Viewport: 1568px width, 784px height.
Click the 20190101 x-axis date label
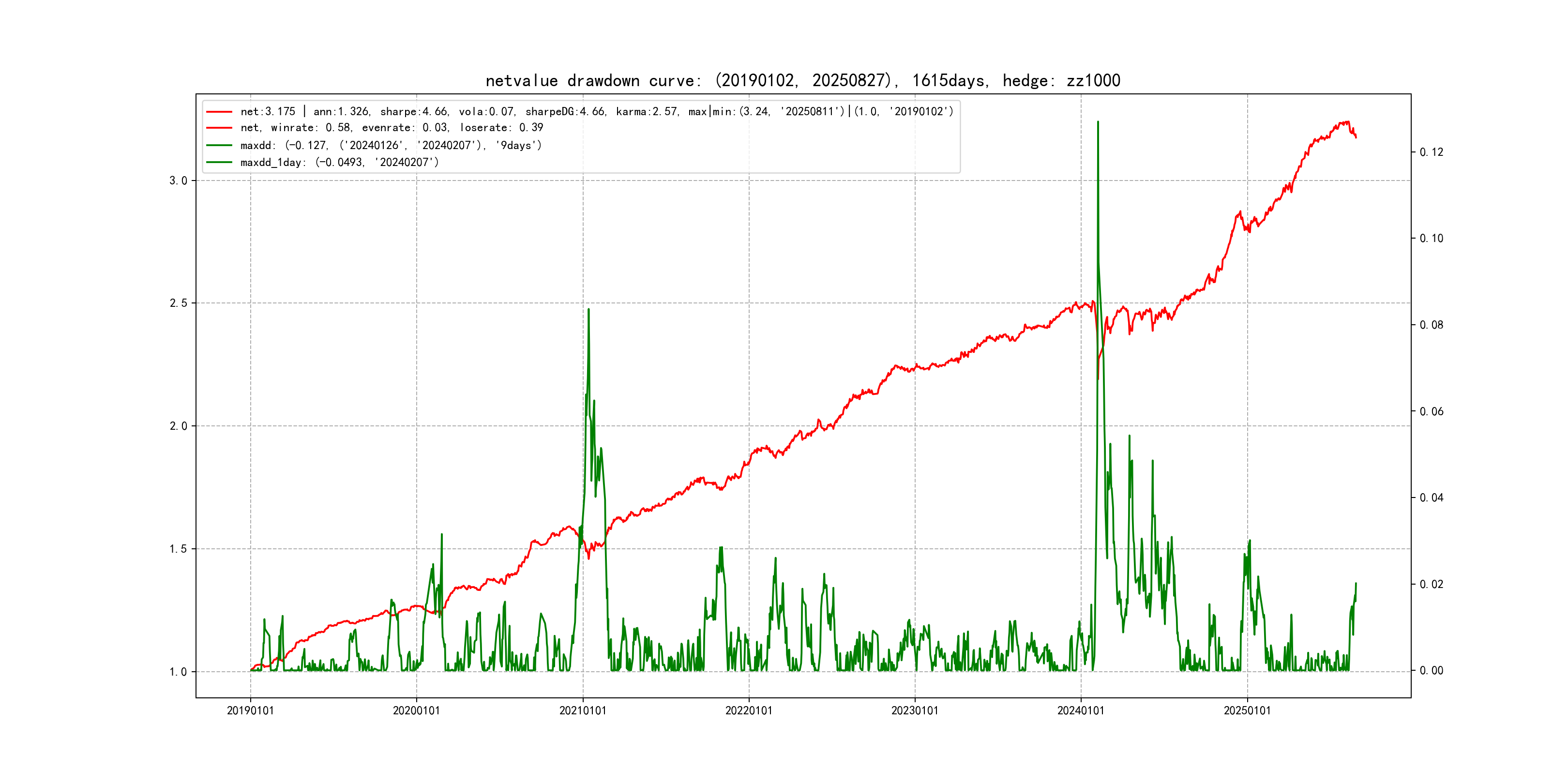click(250, 711)
